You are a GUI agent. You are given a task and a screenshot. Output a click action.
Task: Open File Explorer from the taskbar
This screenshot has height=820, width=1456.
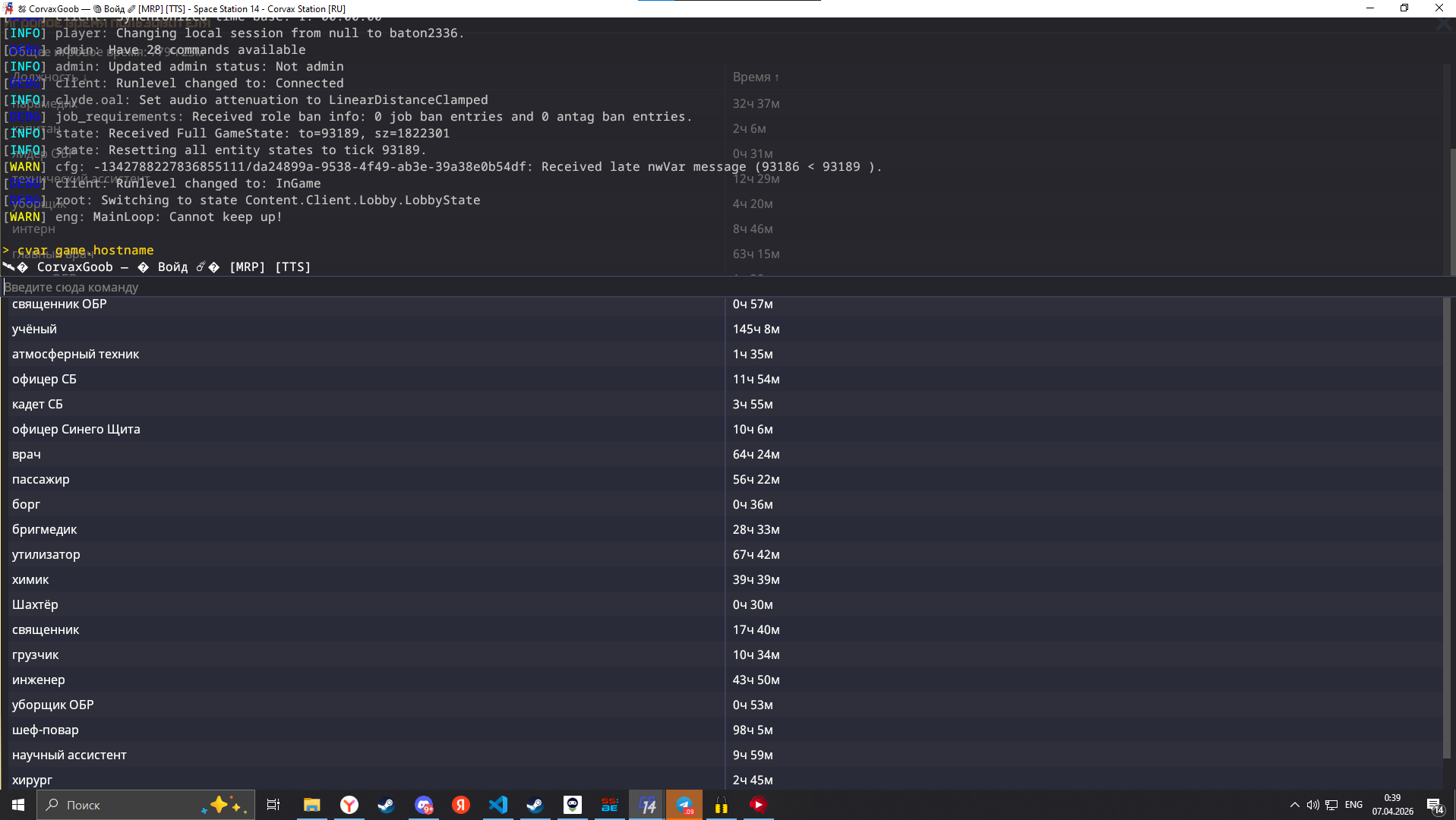(311, 805)
